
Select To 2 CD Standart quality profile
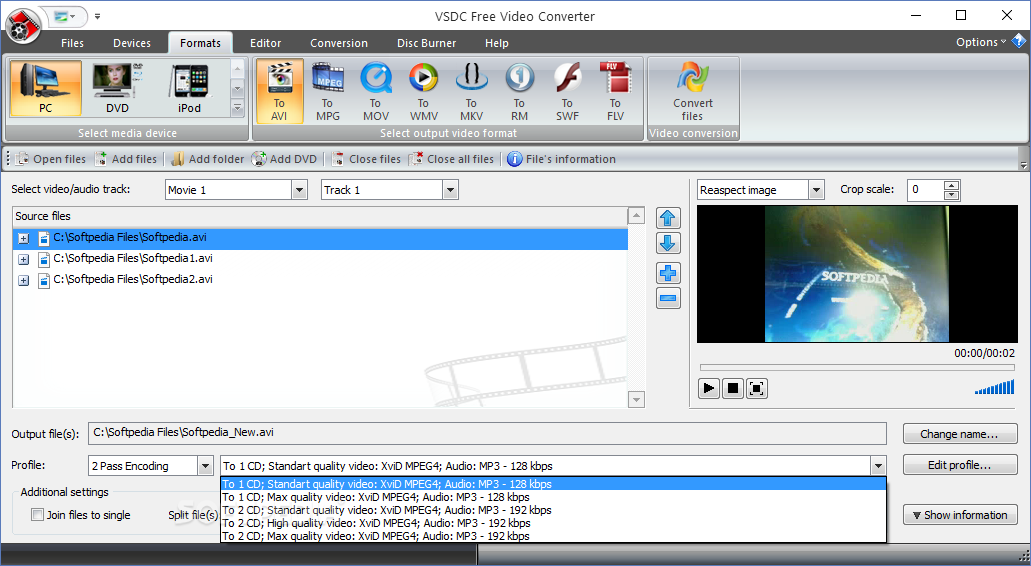tap(553, 510)
